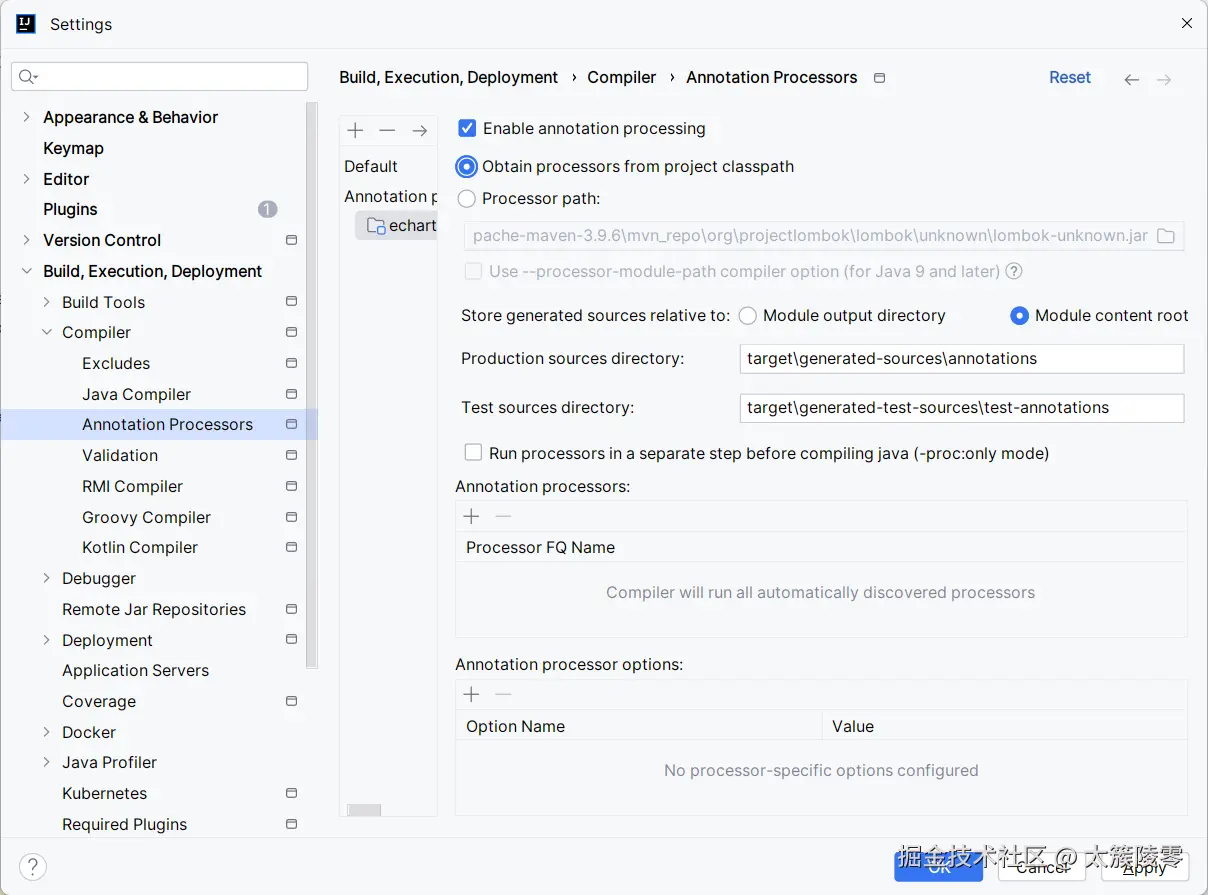This screenshot has height=895, width=1208.
Task: Choose Module output directory radio option
Action: tap(747, 316)
